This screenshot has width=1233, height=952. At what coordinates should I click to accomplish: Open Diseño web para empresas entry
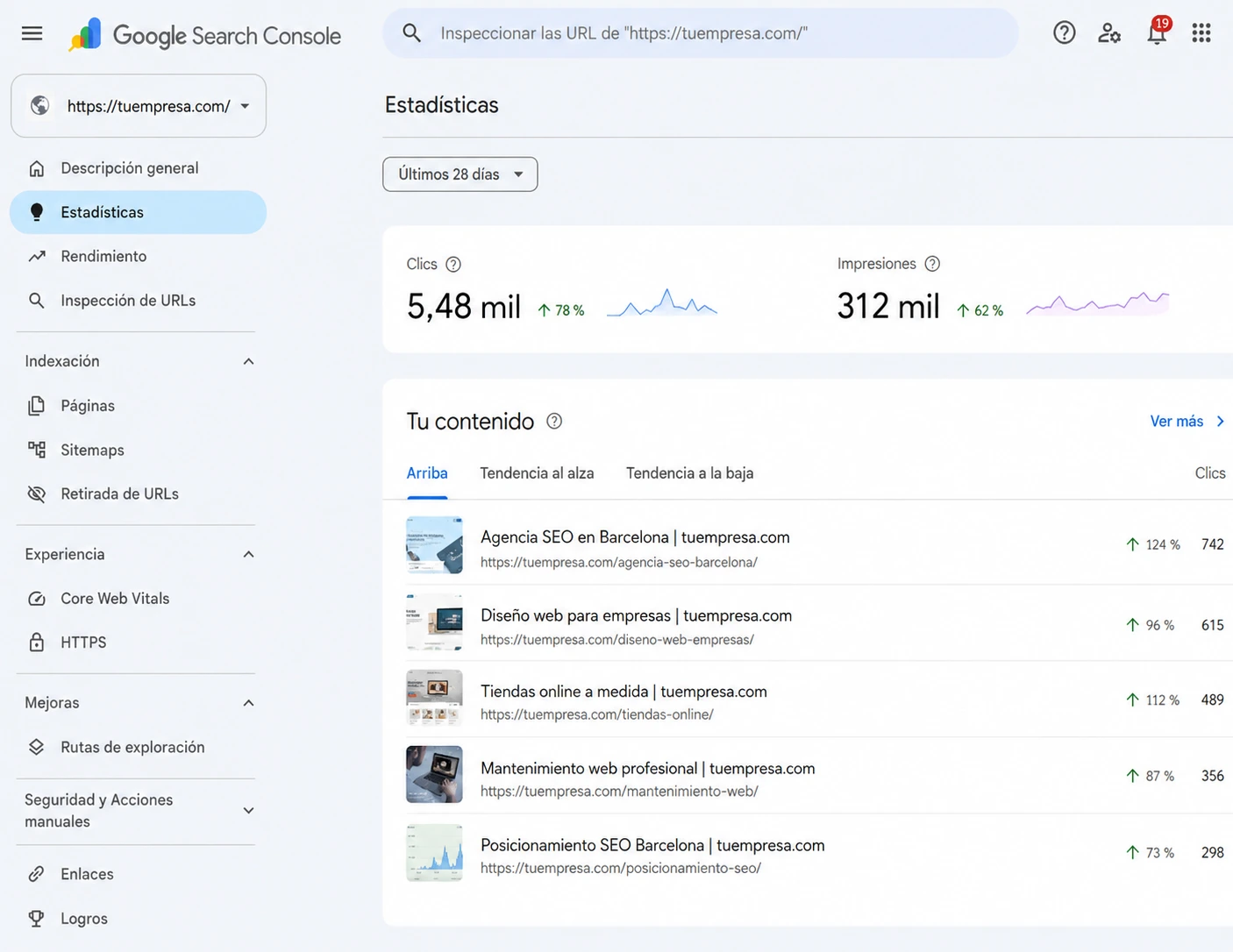pyautogui.click(x=636, y=615)
